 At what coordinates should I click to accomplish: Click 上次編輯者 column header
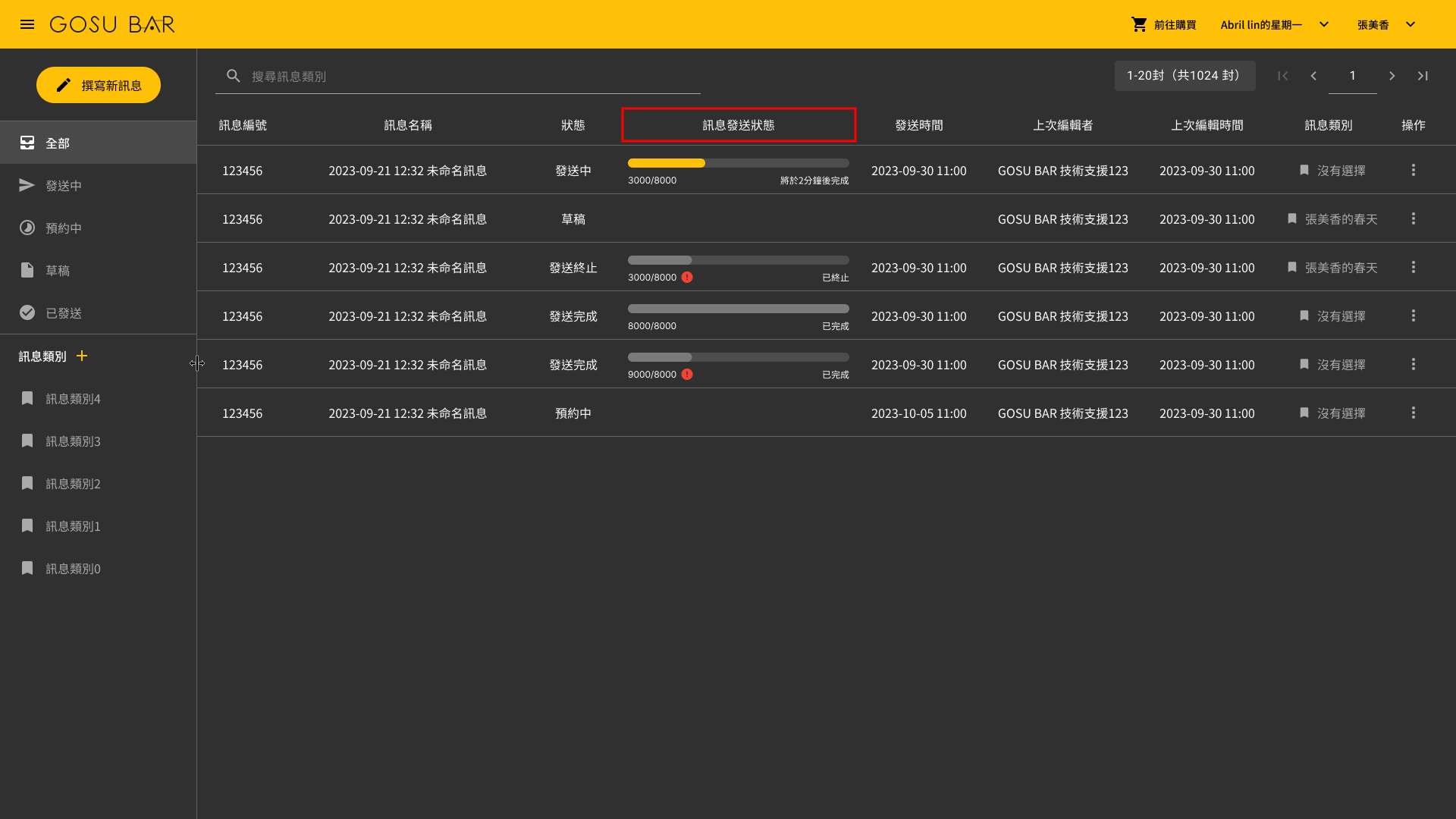[1063, 125]
